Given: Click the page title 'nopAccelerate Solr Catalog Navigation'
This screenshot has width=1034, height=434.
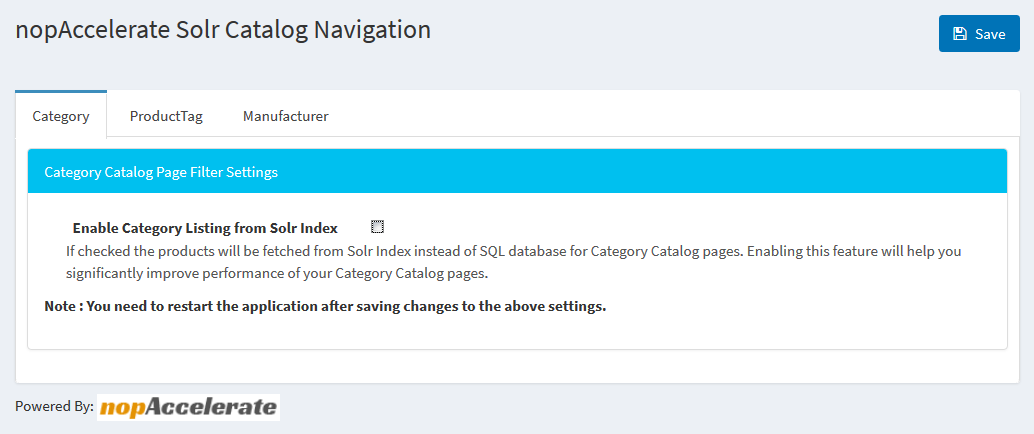Looking at the screenshot, I should tap(223, 30).
